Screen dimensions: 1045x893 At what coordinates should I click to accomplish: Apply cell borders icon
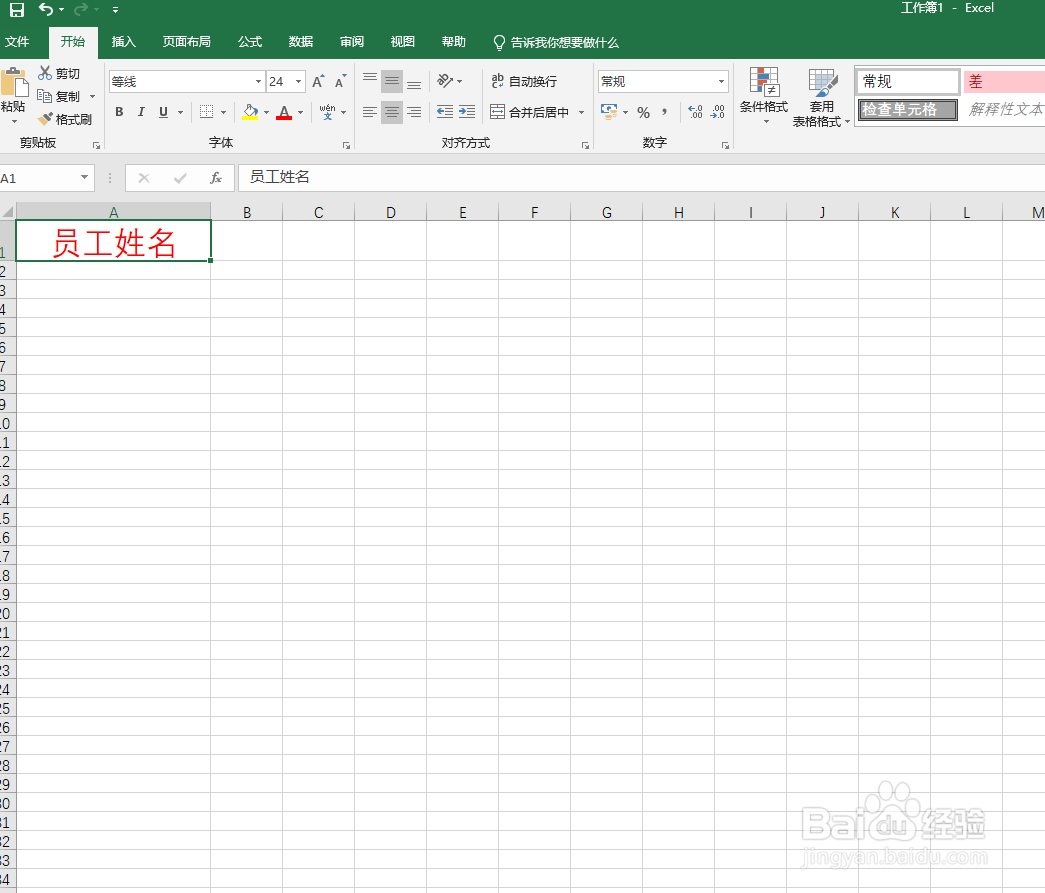(x=207, y=112)
